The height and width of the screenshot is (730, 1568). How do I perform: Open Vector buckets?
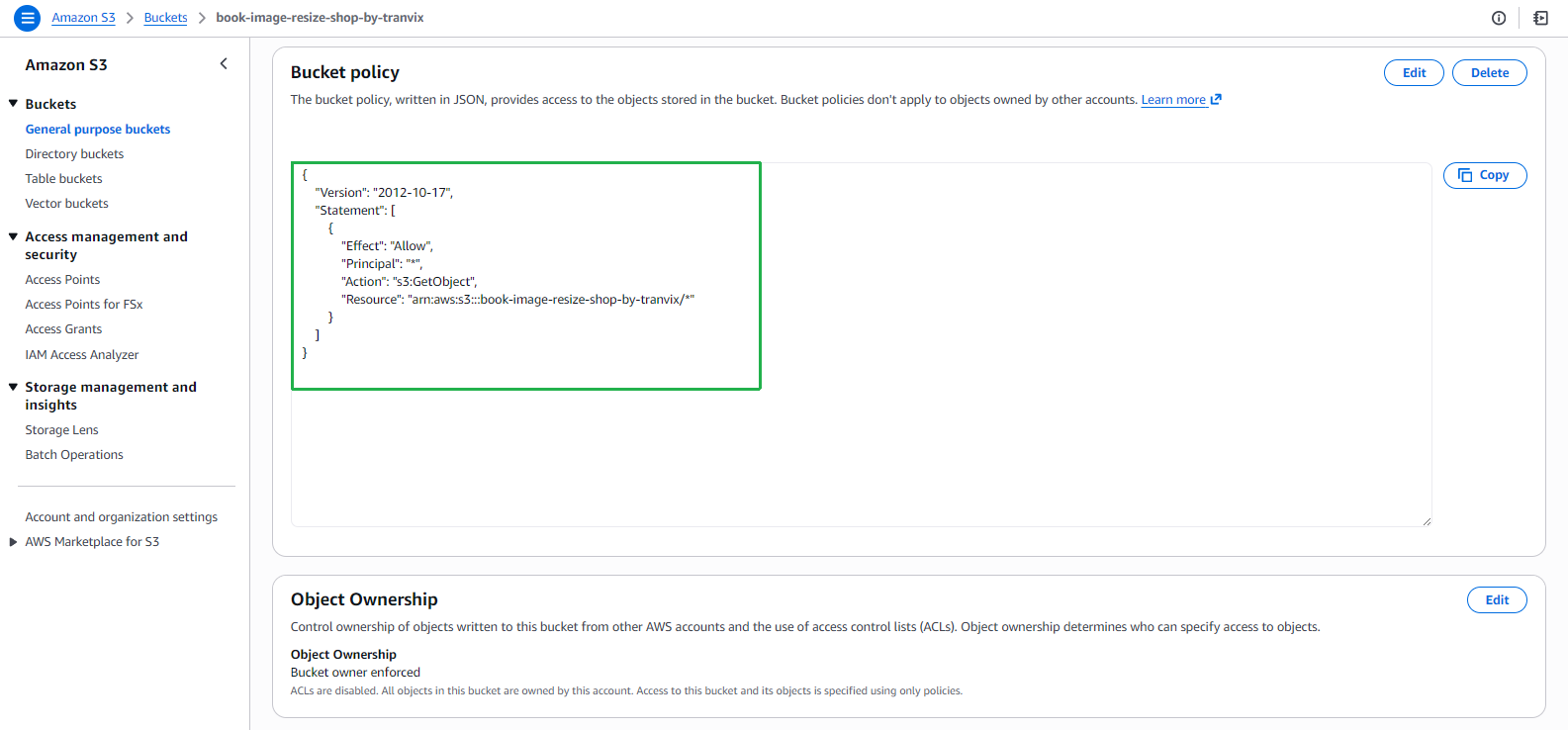pos(66,204)
